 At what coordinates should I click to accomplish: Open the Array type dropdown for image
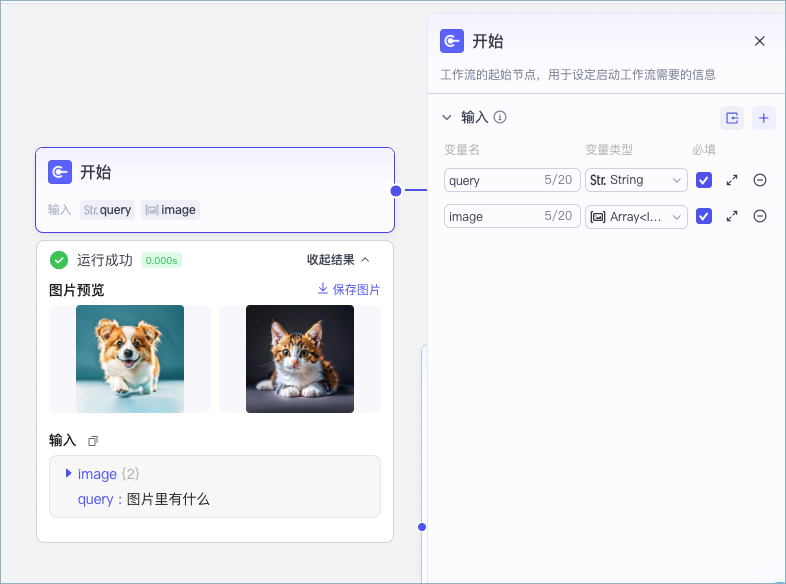pos(636,216)
